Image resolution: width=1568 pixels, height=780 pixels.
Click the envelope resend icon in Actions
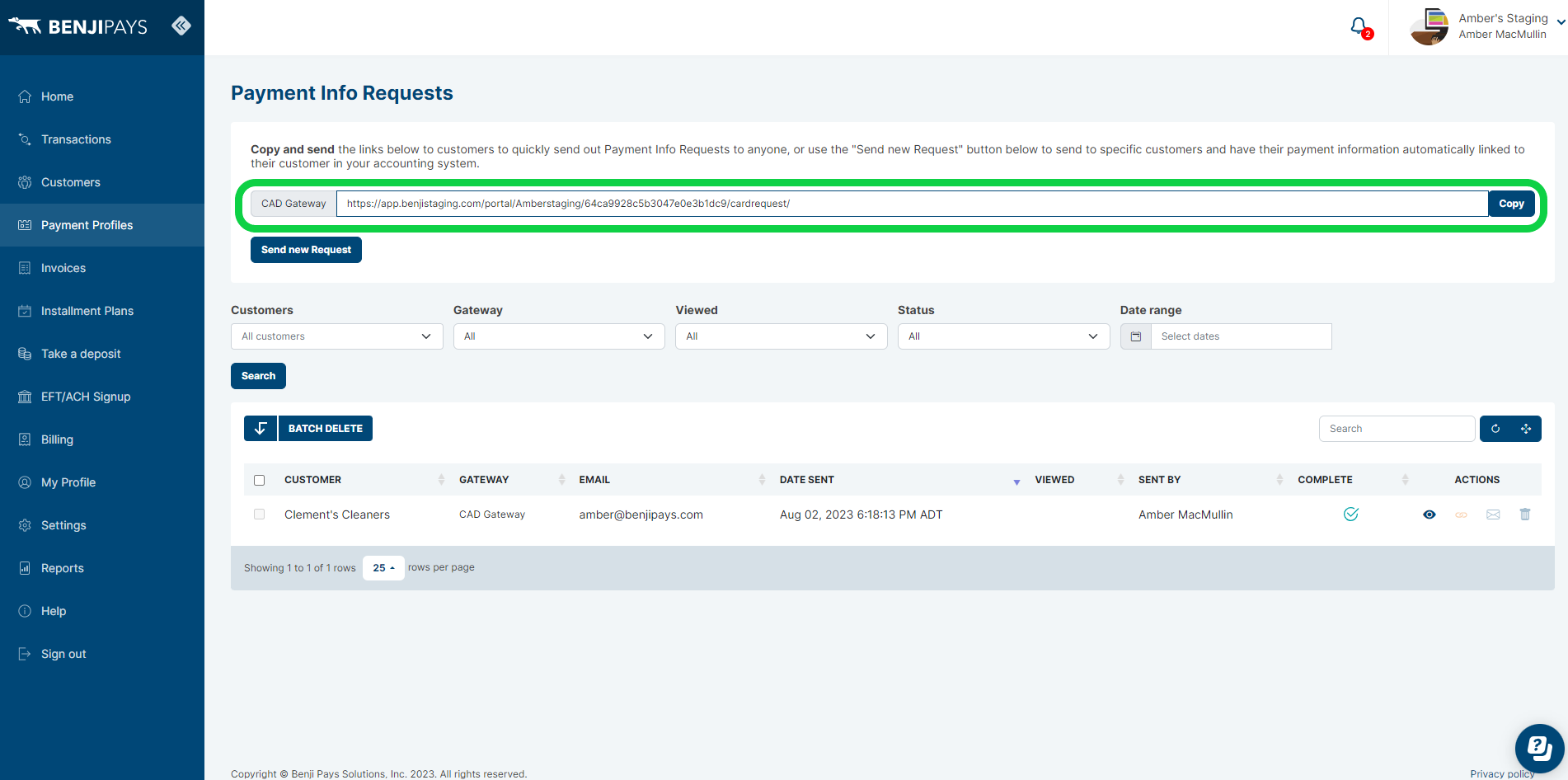point(1493,515)
